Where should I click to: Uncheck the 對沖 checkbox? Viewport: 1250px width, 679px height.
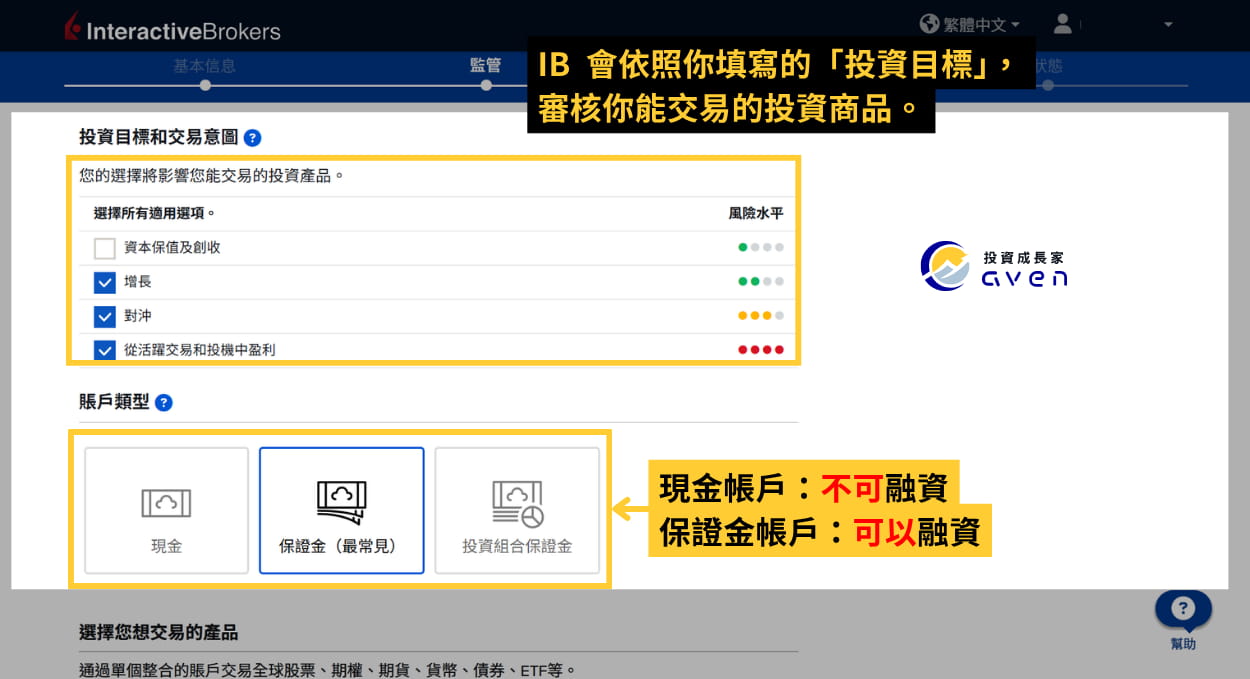coord(105,317)
